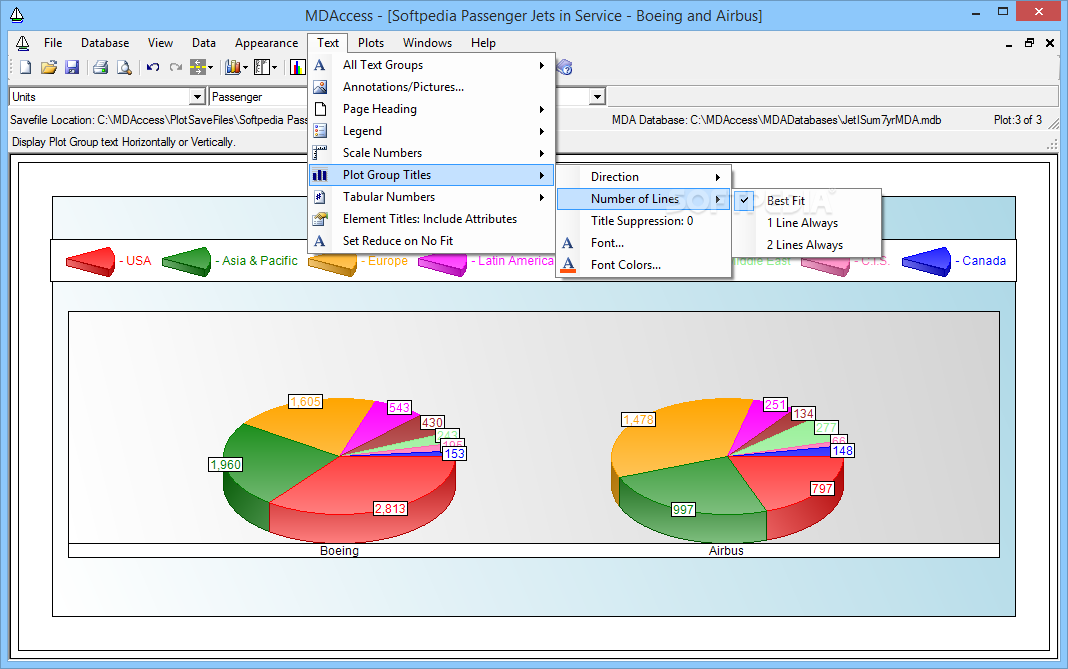Viewport: 1068px width, 669px height.
Task: Click the blue Canada legend wedge
Action: (x=926, y=262)
